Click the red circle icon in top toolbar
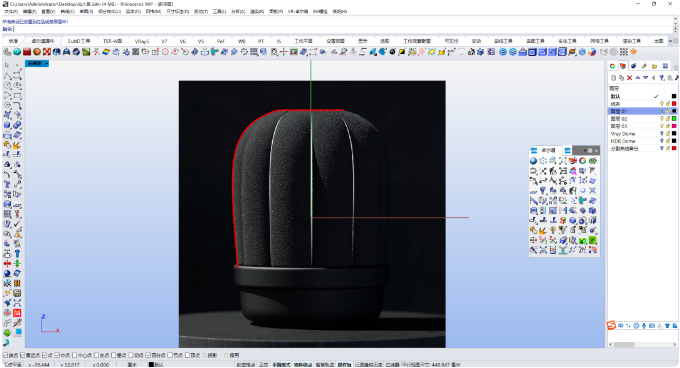Viewport: 680px width, 368px height. pos(165,52)
